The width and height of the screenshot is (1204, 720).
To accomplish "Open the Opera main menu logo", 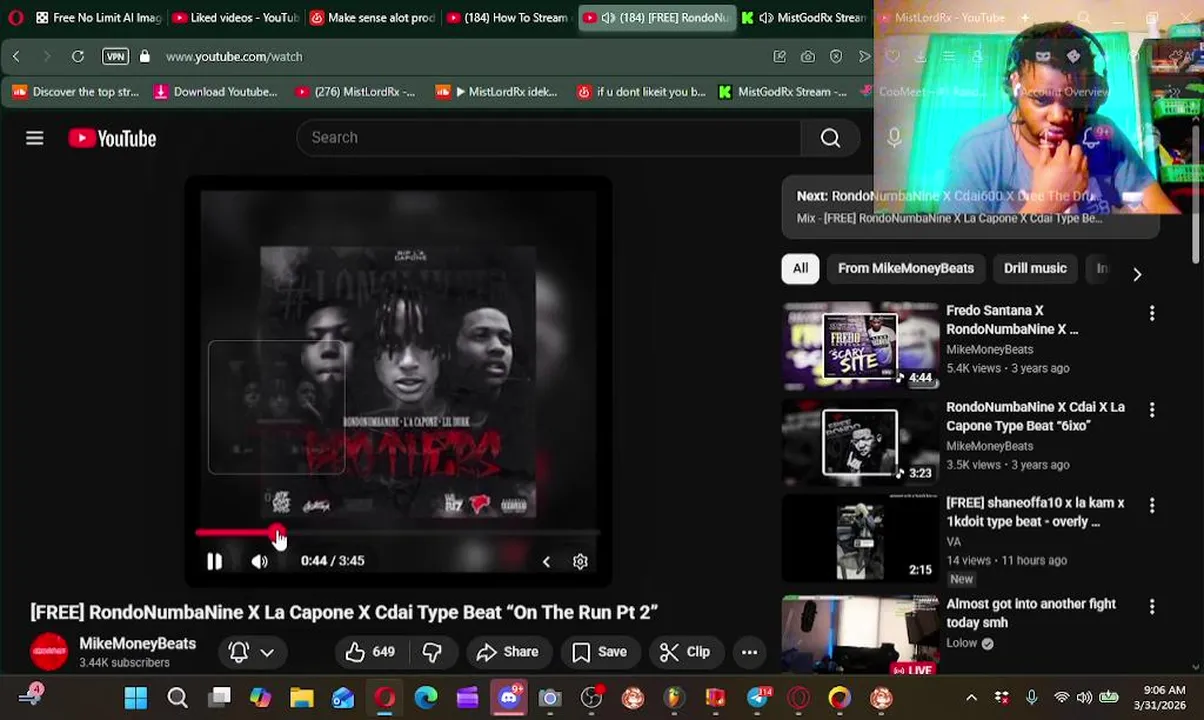I will click(x=15, y=17).
